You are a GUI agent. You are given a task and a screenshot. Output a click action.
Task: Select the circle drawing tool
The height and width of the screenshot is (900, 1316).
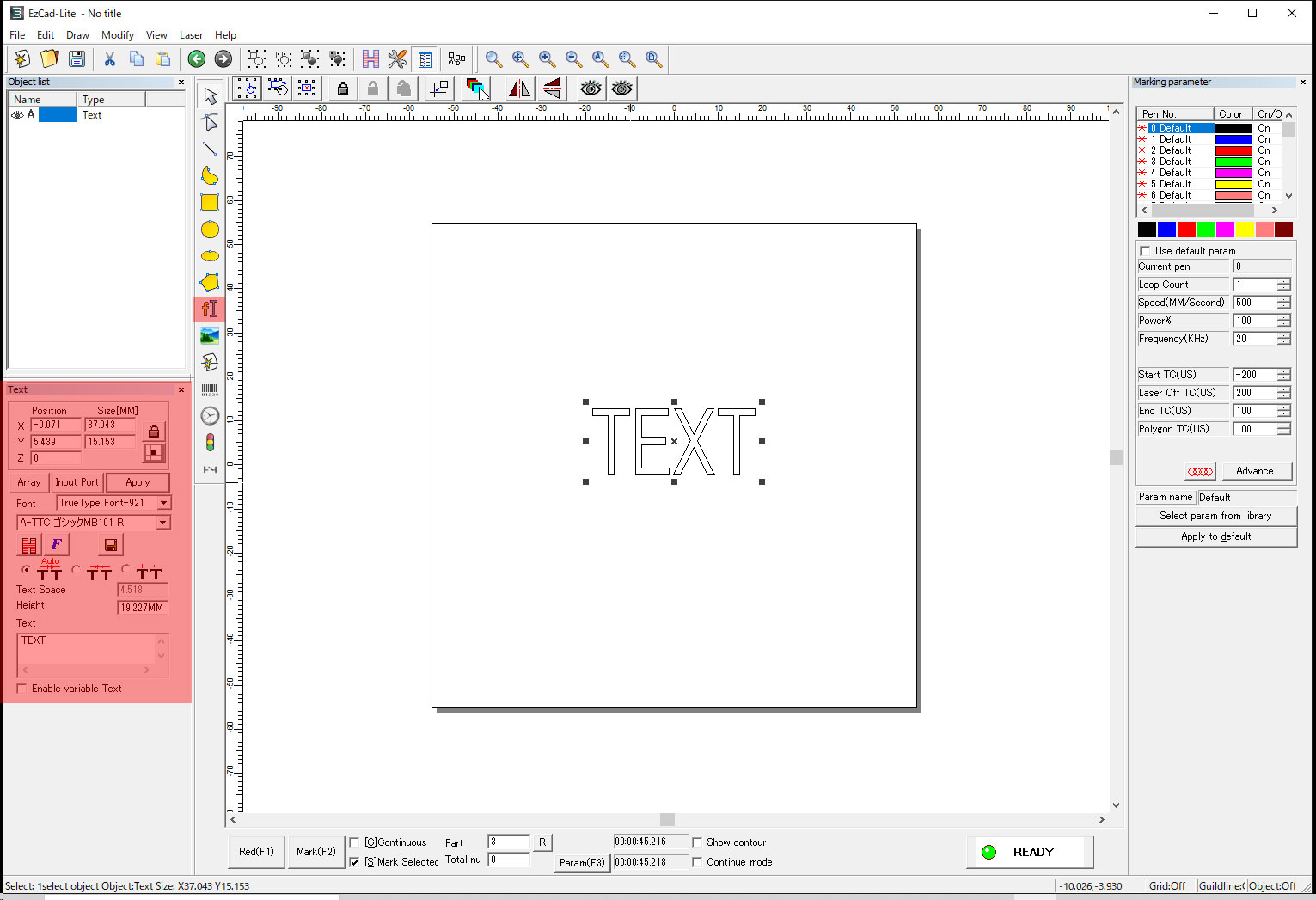[210, 230]
